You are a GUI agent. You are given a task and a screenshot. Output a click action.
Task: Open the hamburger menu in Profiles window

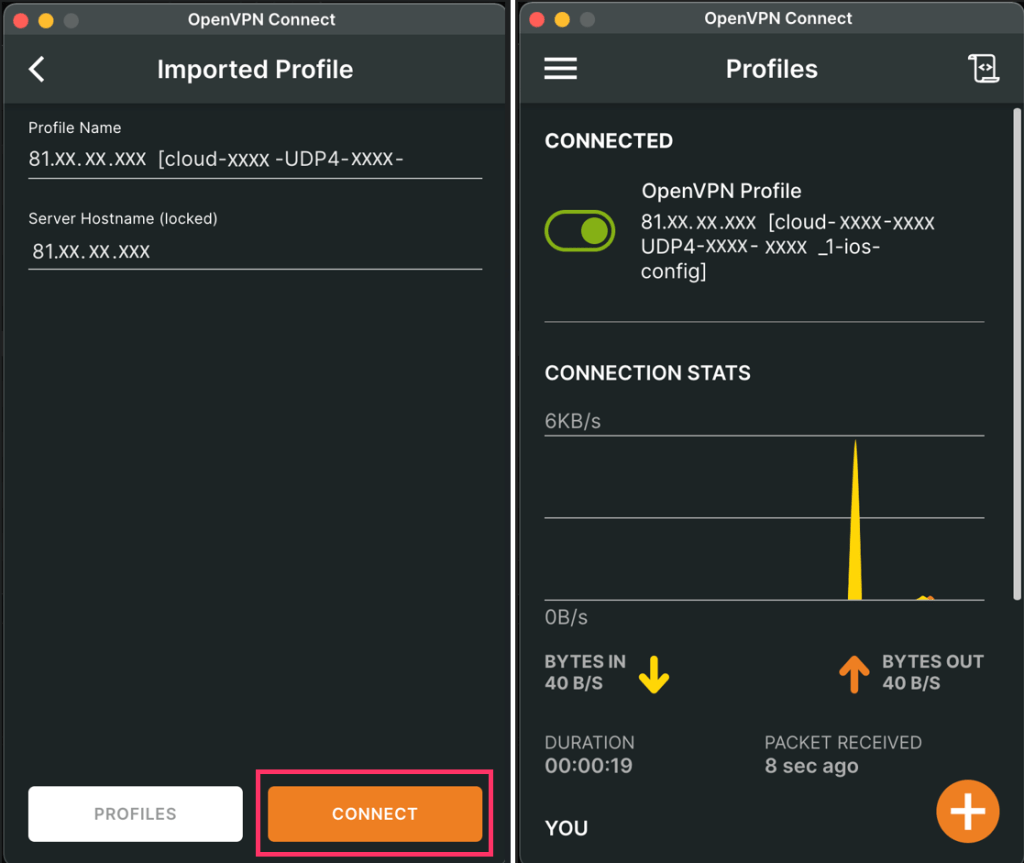click(x=560, y=69)
